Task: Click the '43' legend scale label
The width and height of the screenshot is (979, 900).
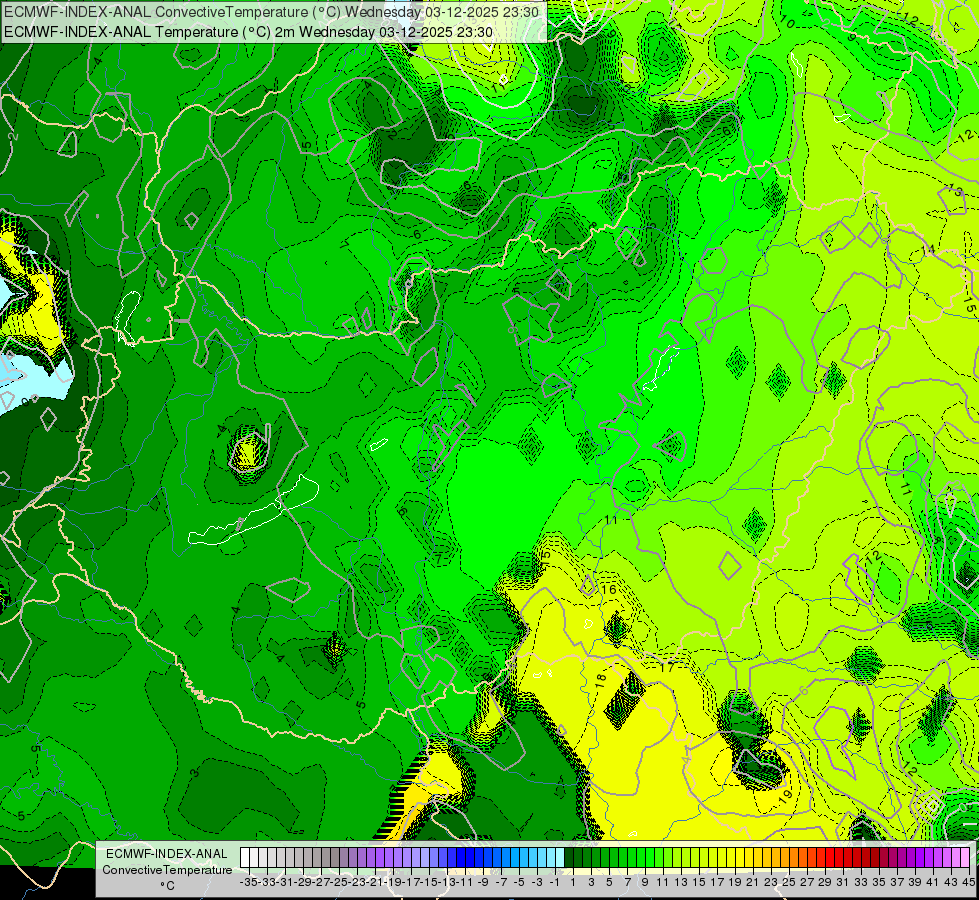Action: point(951,882)
